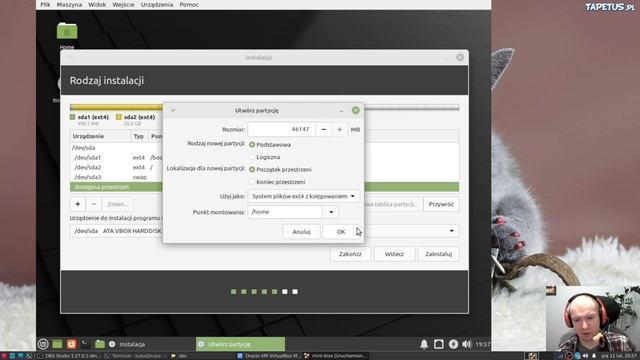Click the yellow partition bar segment
This screenshot has width=640, height=360.
pyautogui.click(x=118, y=107)
